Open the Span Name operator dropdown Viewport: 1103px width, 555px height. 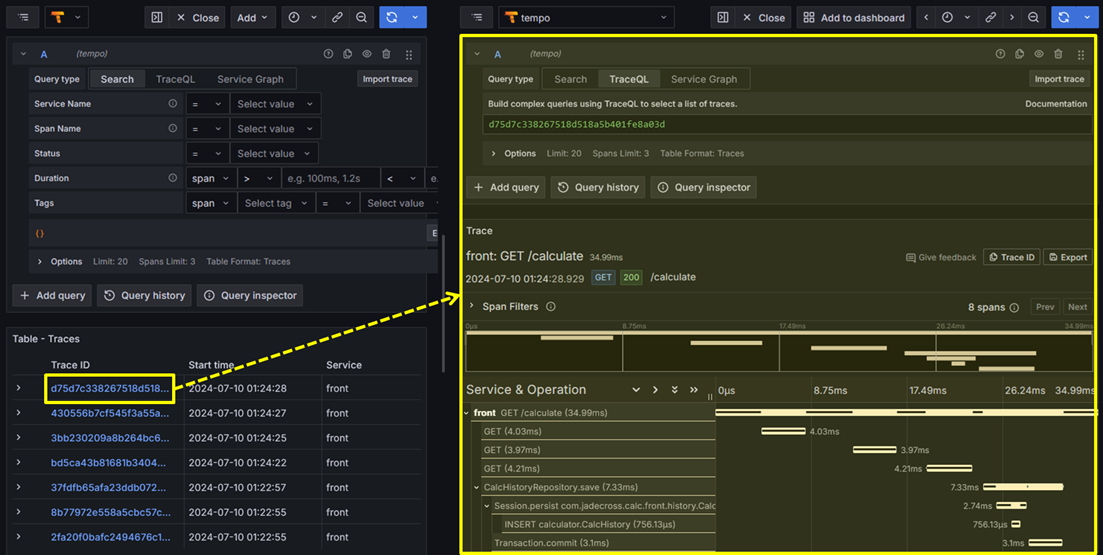[207, 129]
